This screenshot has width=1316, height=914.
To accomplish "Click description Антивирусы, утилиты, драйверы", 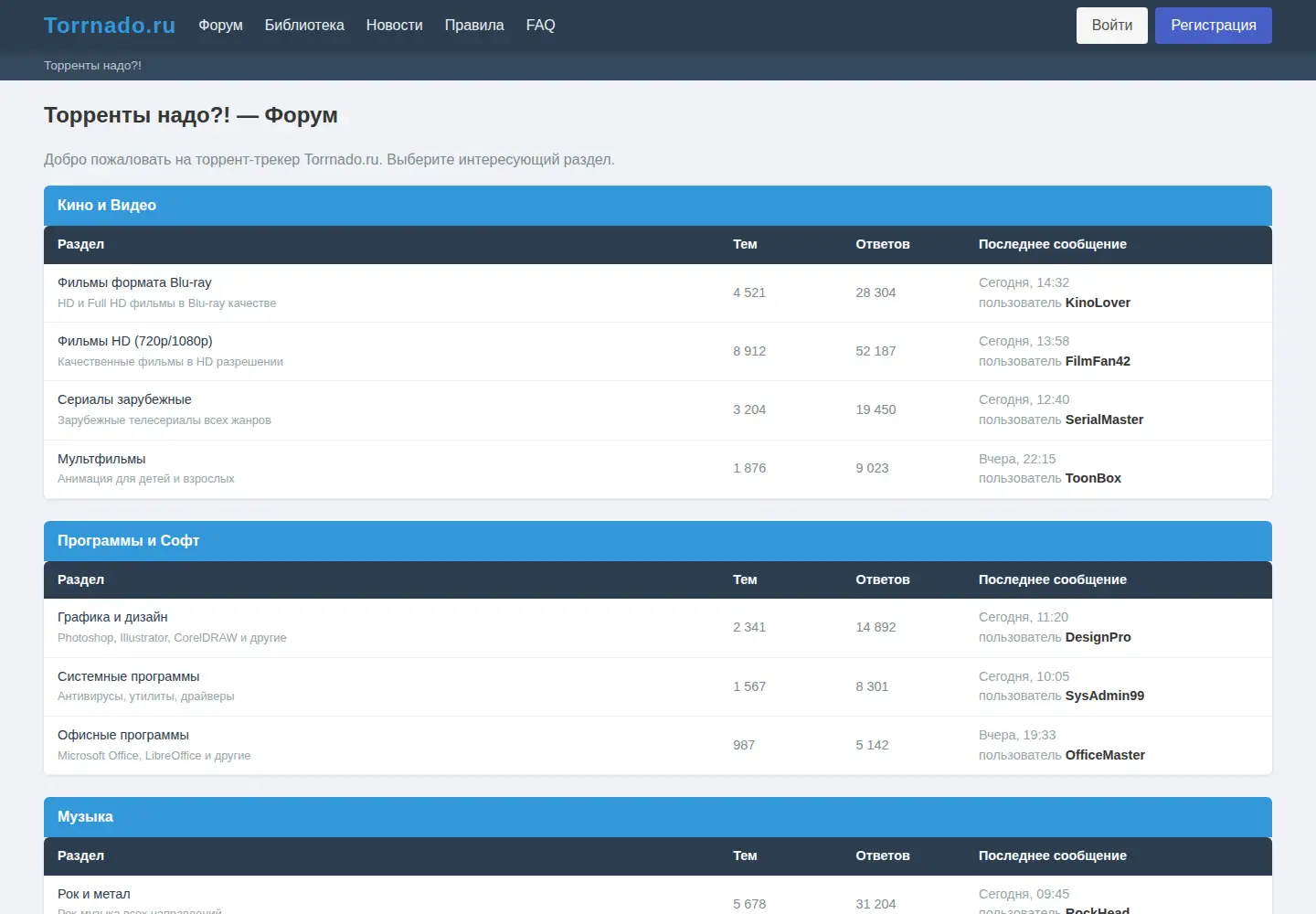I will point(146,696).
